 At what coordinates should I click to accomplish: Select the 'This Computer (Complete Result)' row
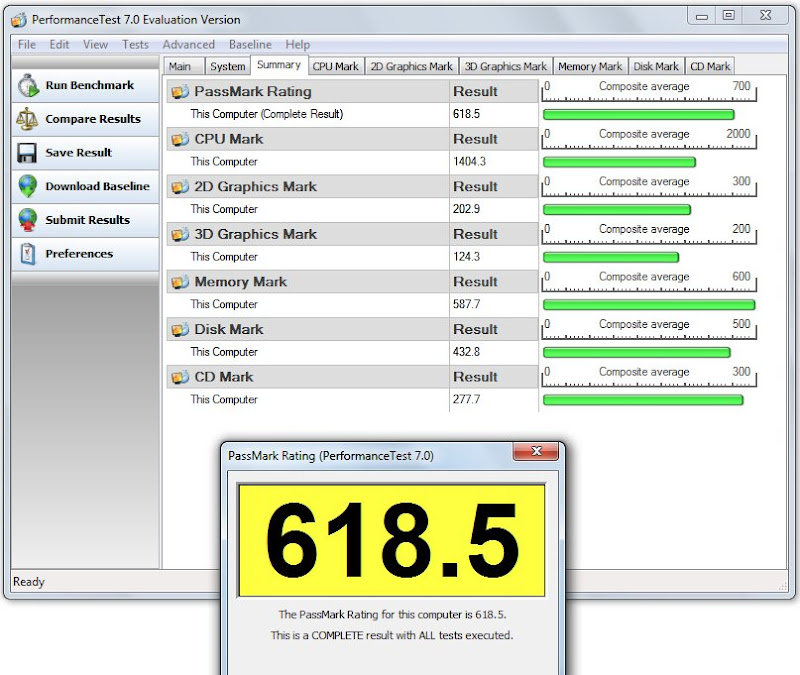click(x=353, y=114)
